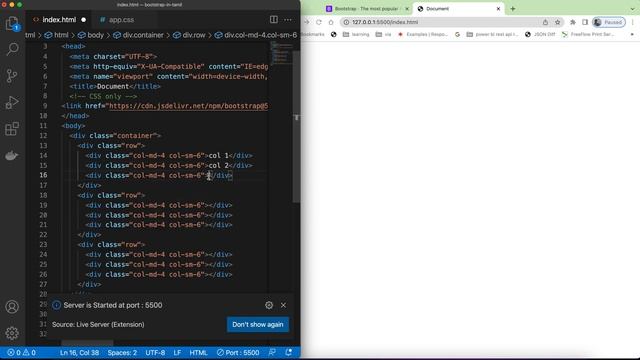Switch to the app.css tab
Image resolution: width=640 pixels, height=360 pixels.
click(x=121, y=20)
